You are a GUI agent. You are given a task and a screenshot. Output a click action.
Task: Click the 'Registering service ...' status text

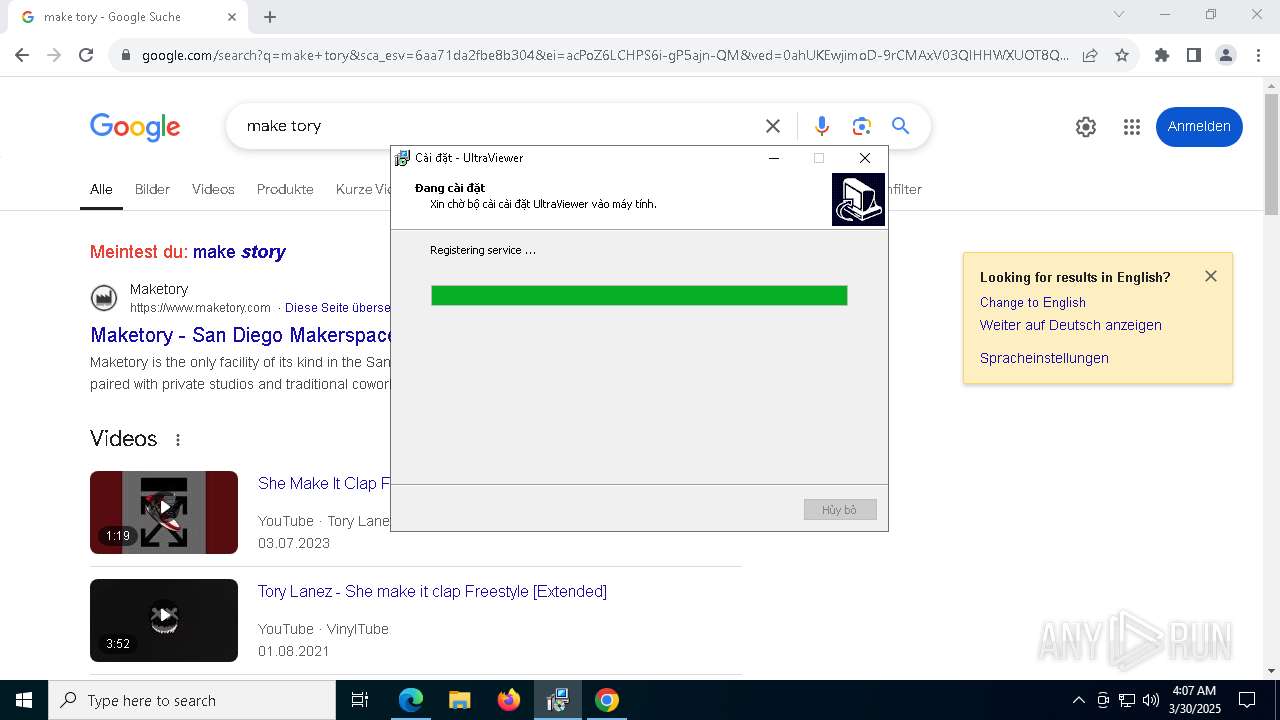tap(483, 250)
